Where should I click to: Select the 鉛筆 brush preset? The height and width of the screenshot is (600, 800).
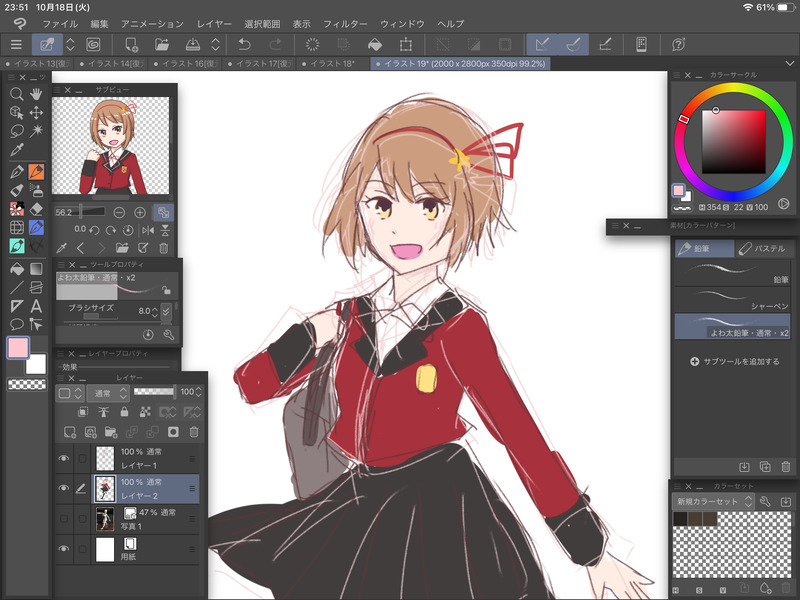732,273
